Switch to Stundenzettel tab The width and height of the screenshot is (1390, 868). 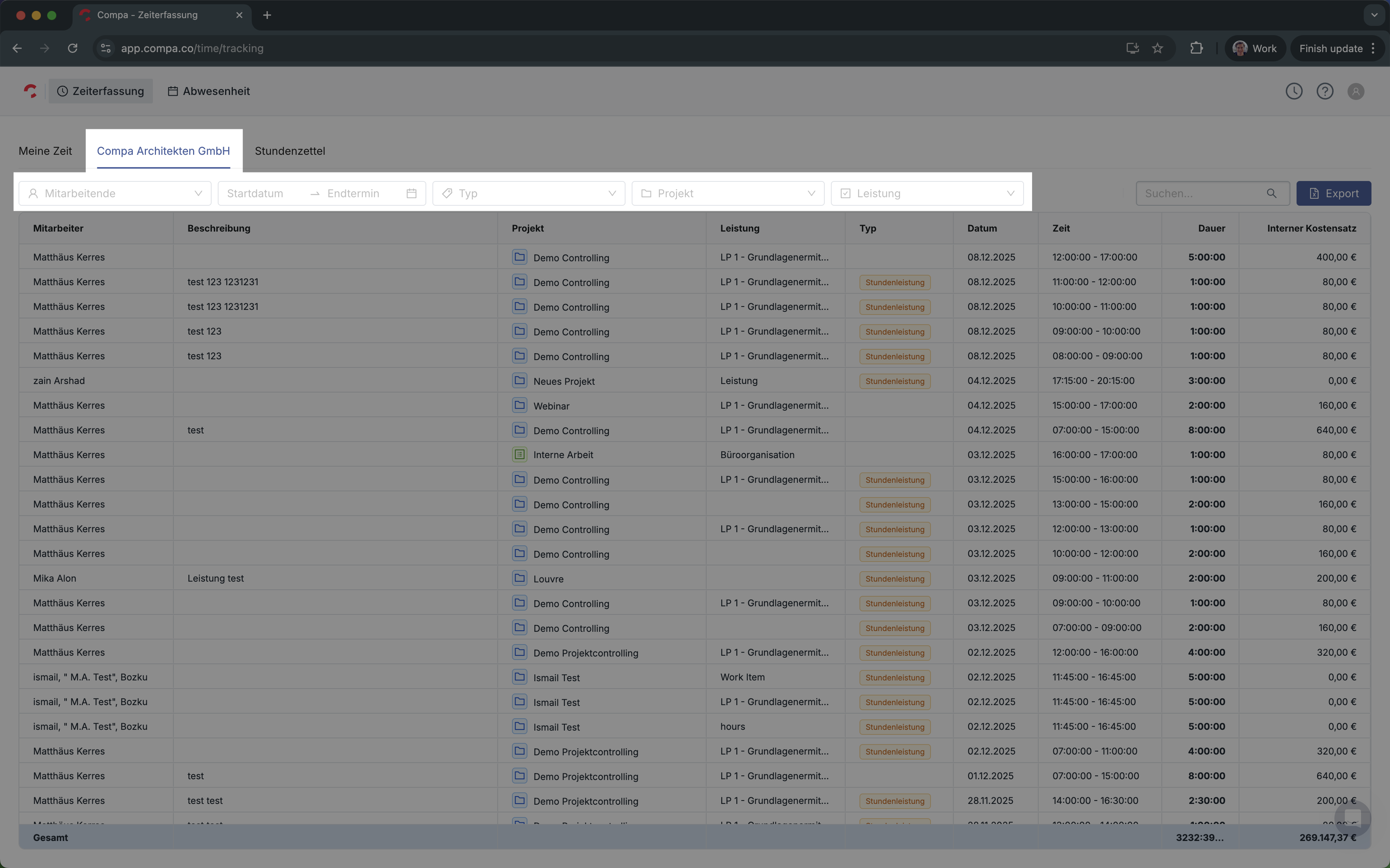coord(289,151)
